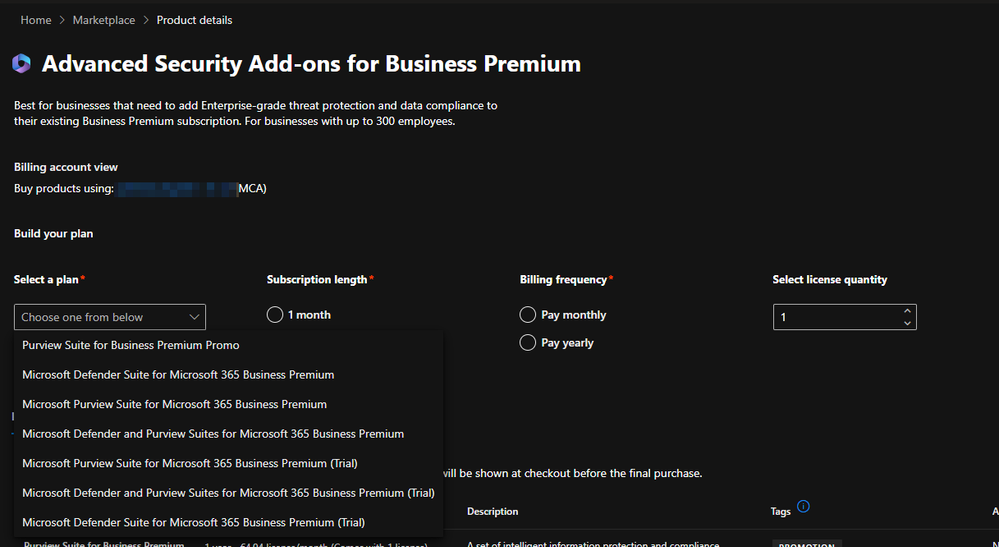Pick Purview Suite for Business Premium Promo
Screen dimensions: 999x547
(x=130, y=345)
